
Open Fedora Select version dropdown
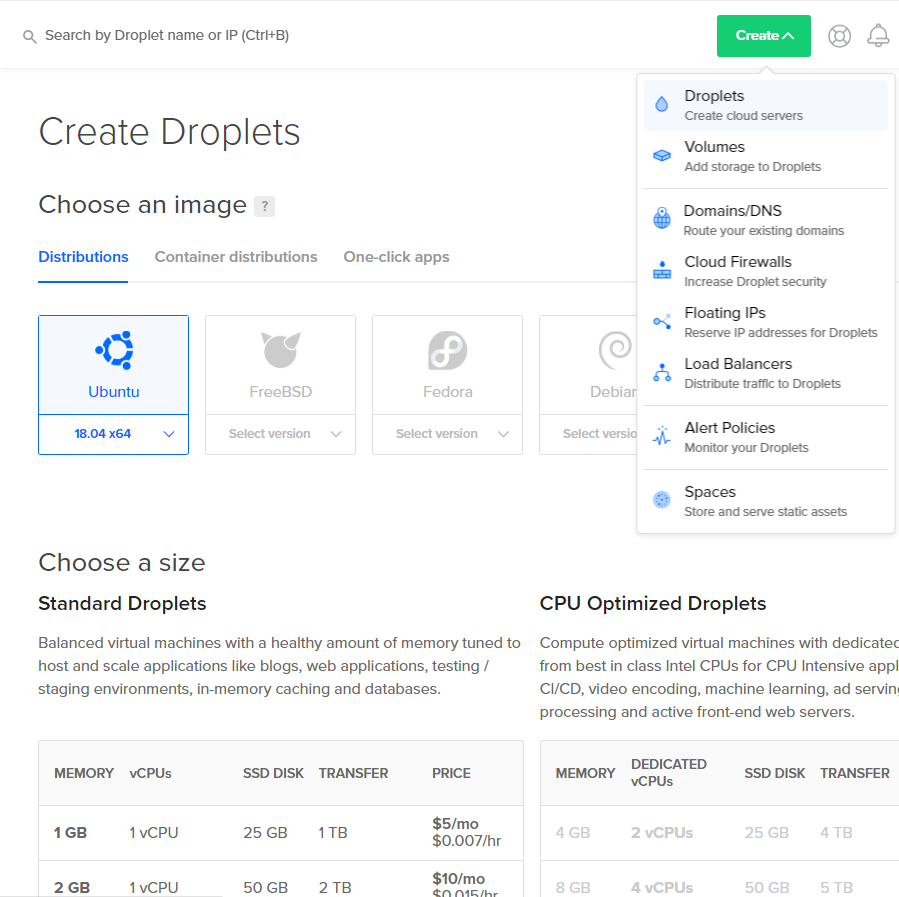tap(447, 434)
